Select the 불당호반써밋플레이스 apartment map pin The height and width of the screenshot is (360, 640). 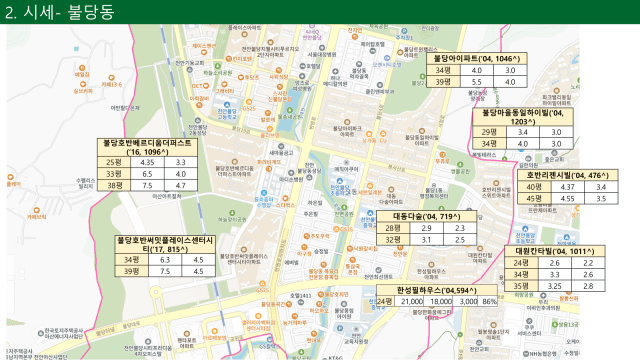pyautogui.click(x=244, y=249)
